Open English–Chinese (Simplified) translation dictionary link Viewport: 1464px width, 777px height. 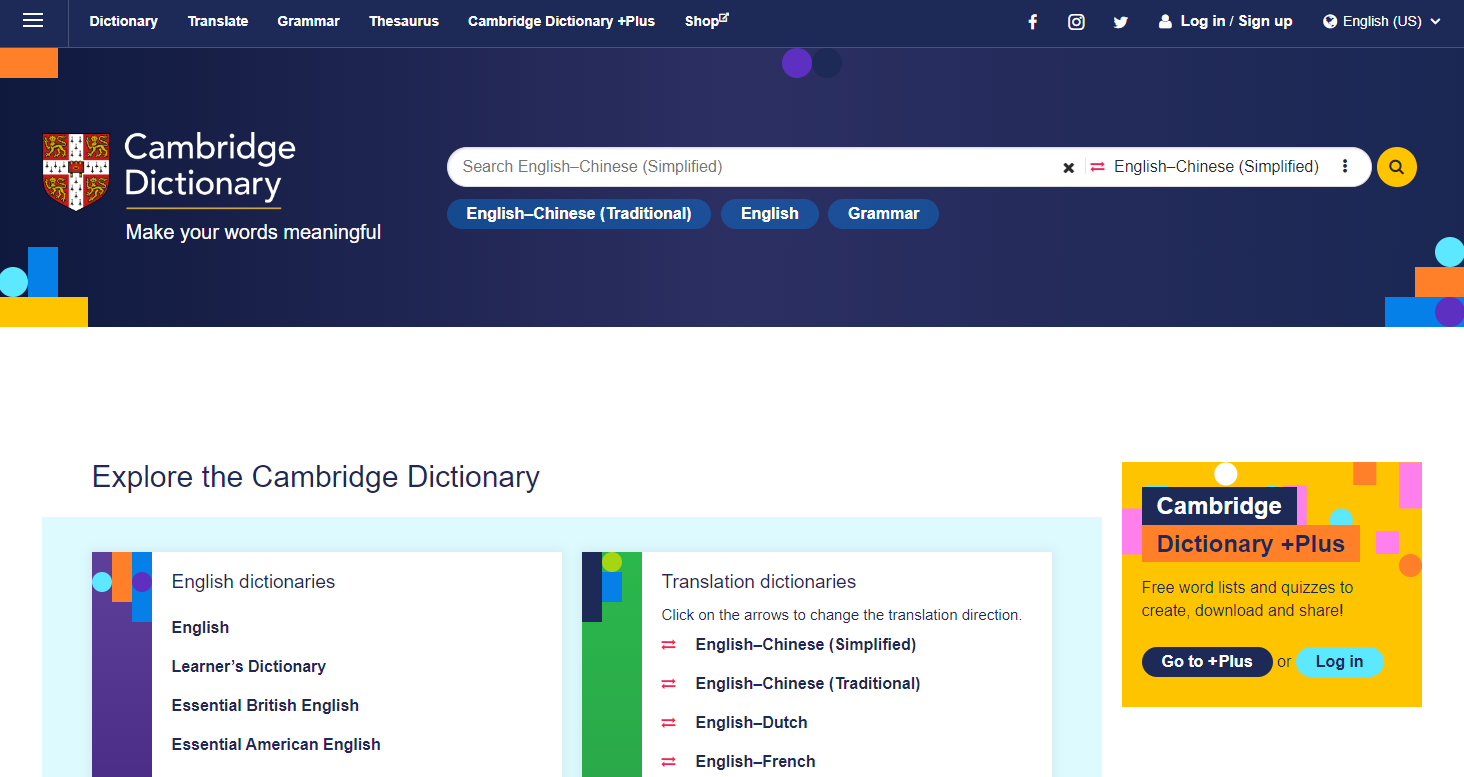(806, 645)
